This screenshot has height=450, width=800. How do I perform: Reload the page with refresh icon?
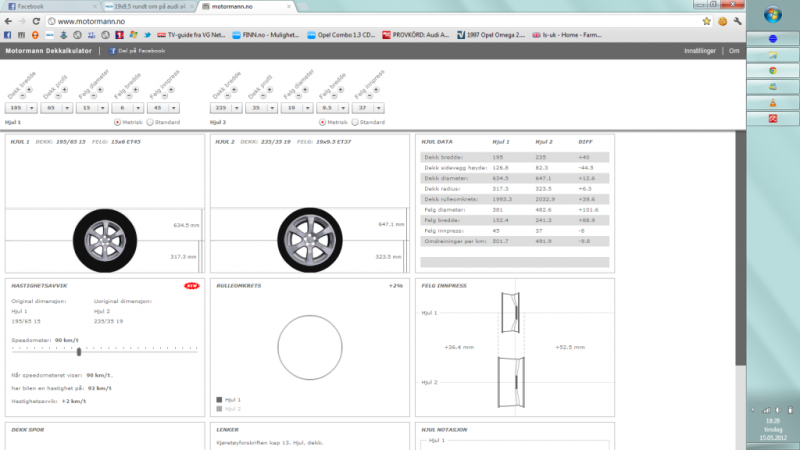point(37,20)
